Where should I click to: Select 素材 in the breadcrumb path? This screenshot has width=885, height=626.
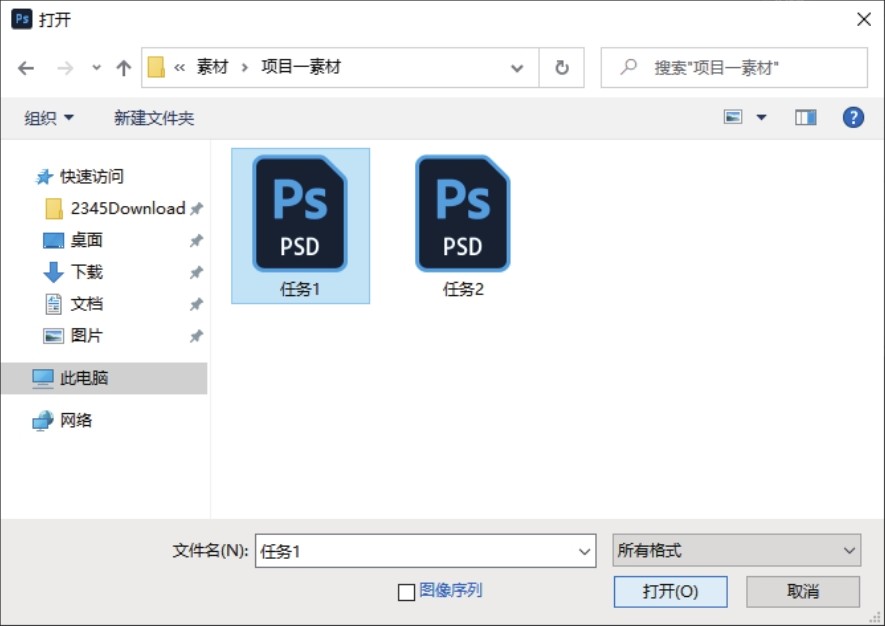(x=212, y=67)
